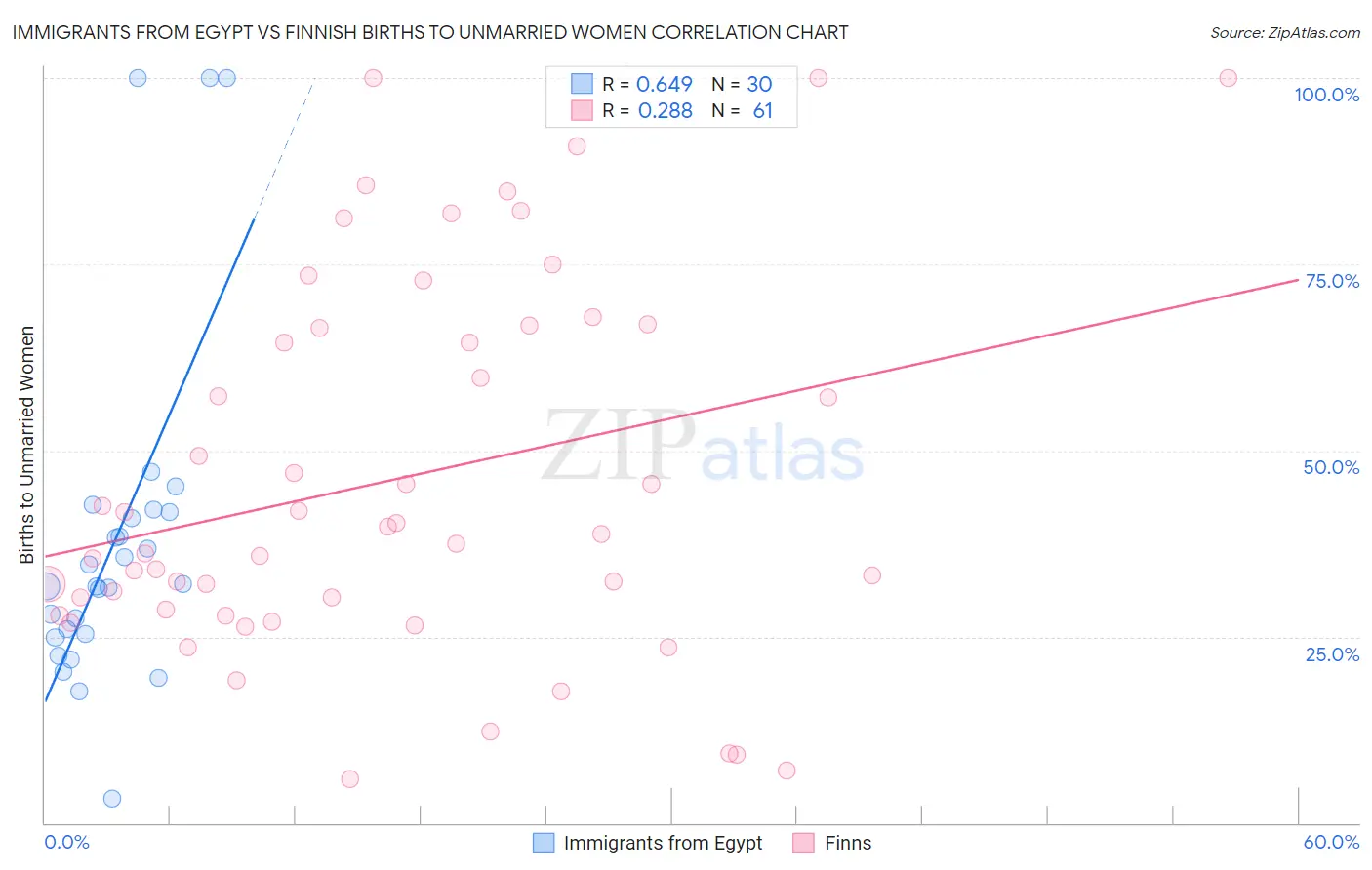Click the 60.0% x-axis label
This screenshot has height=870, width=1372.
coord(1331,842)
